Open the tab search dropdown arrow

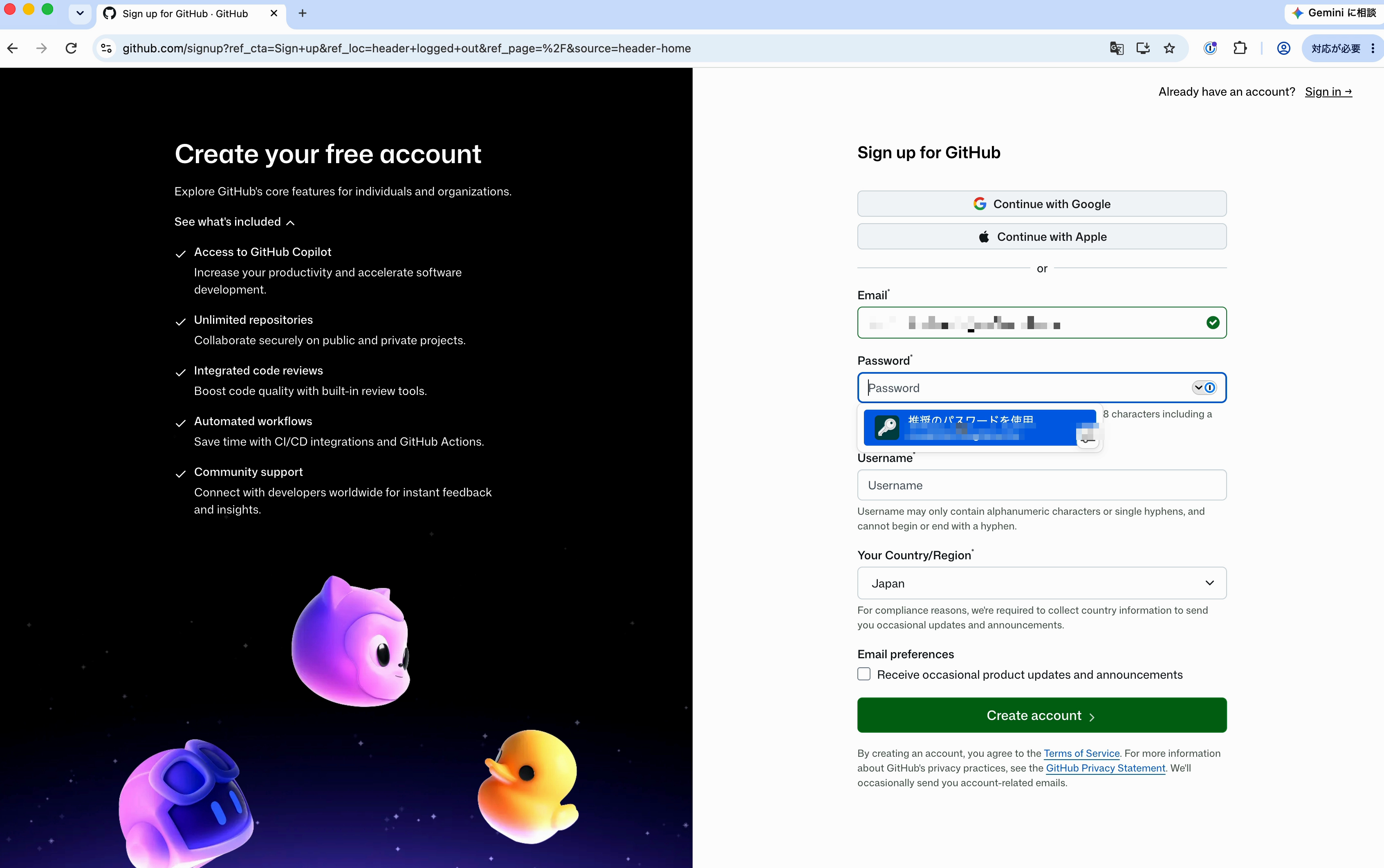tap(80, 13)
